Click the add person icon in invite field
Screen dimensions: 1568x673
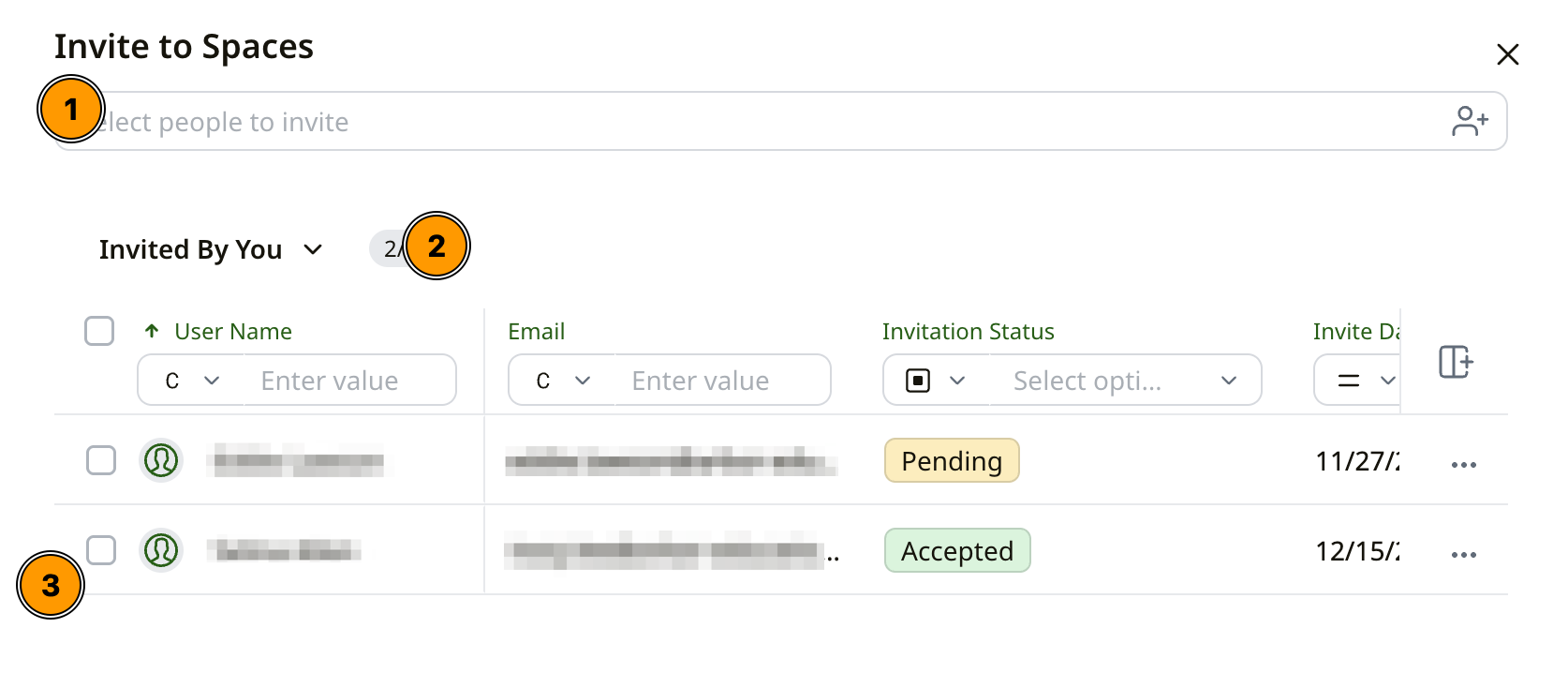pos(1470,121)
